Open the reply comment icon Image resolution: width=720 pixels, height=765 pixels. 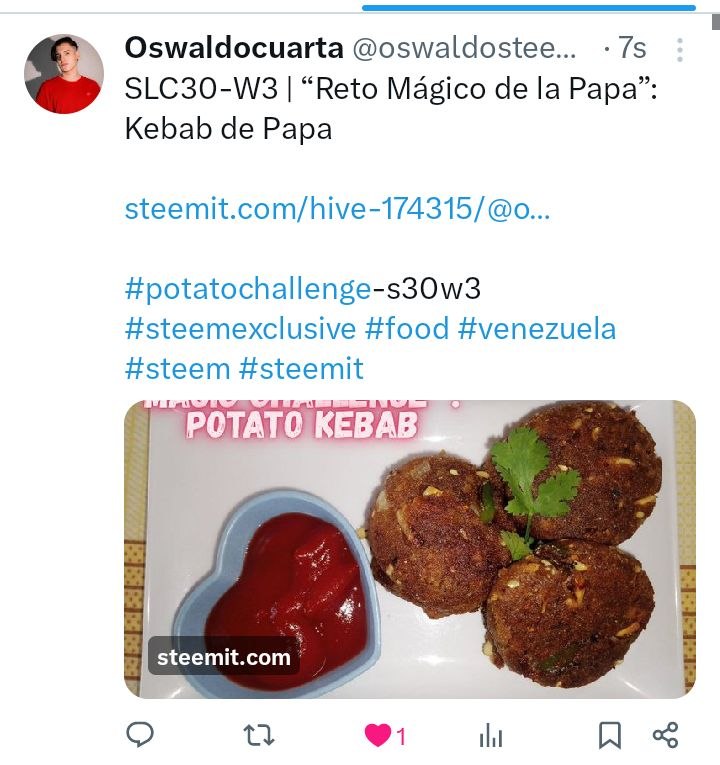point(140,734)
